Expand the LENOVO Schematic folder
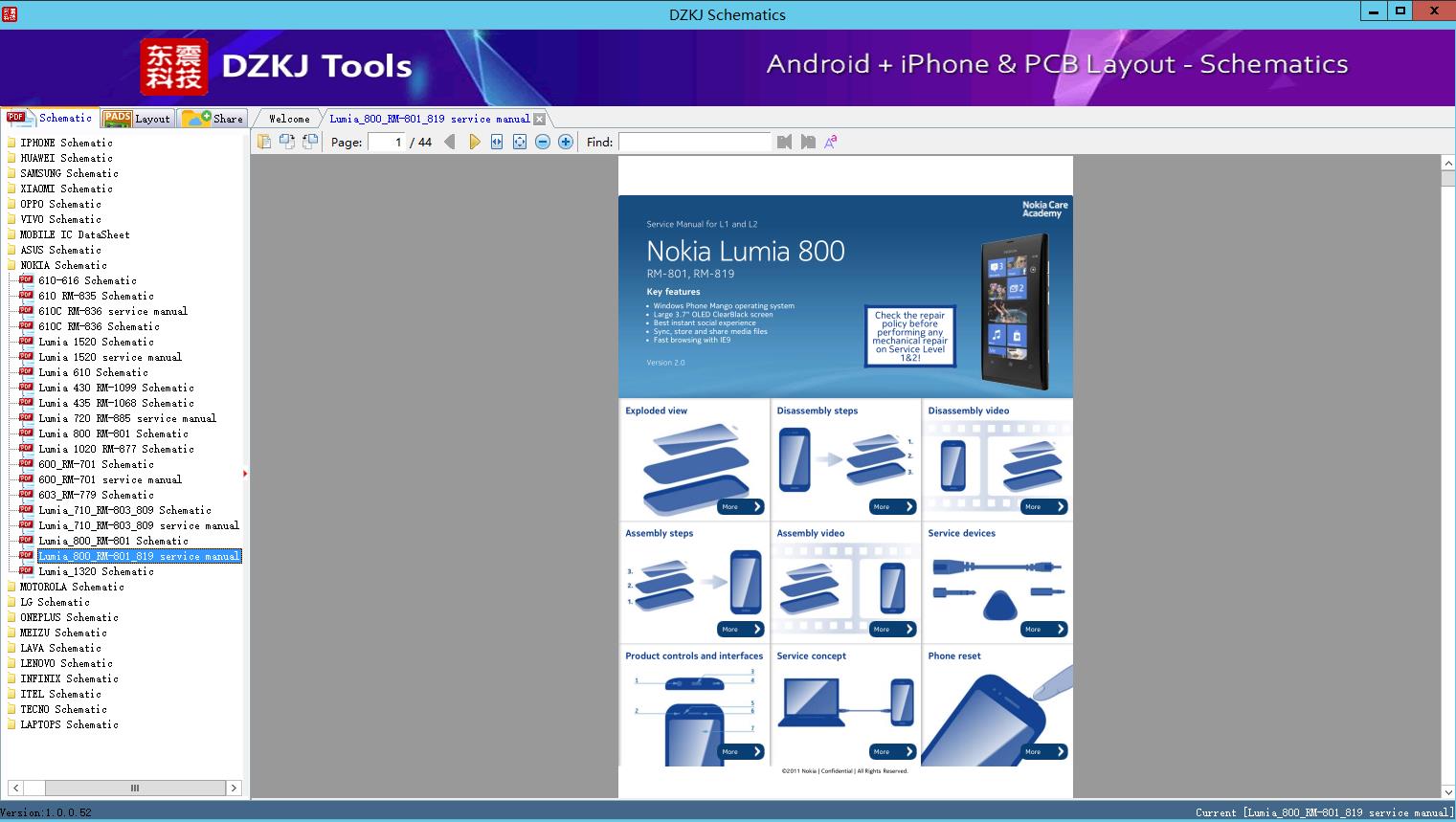 coord(66,663)
